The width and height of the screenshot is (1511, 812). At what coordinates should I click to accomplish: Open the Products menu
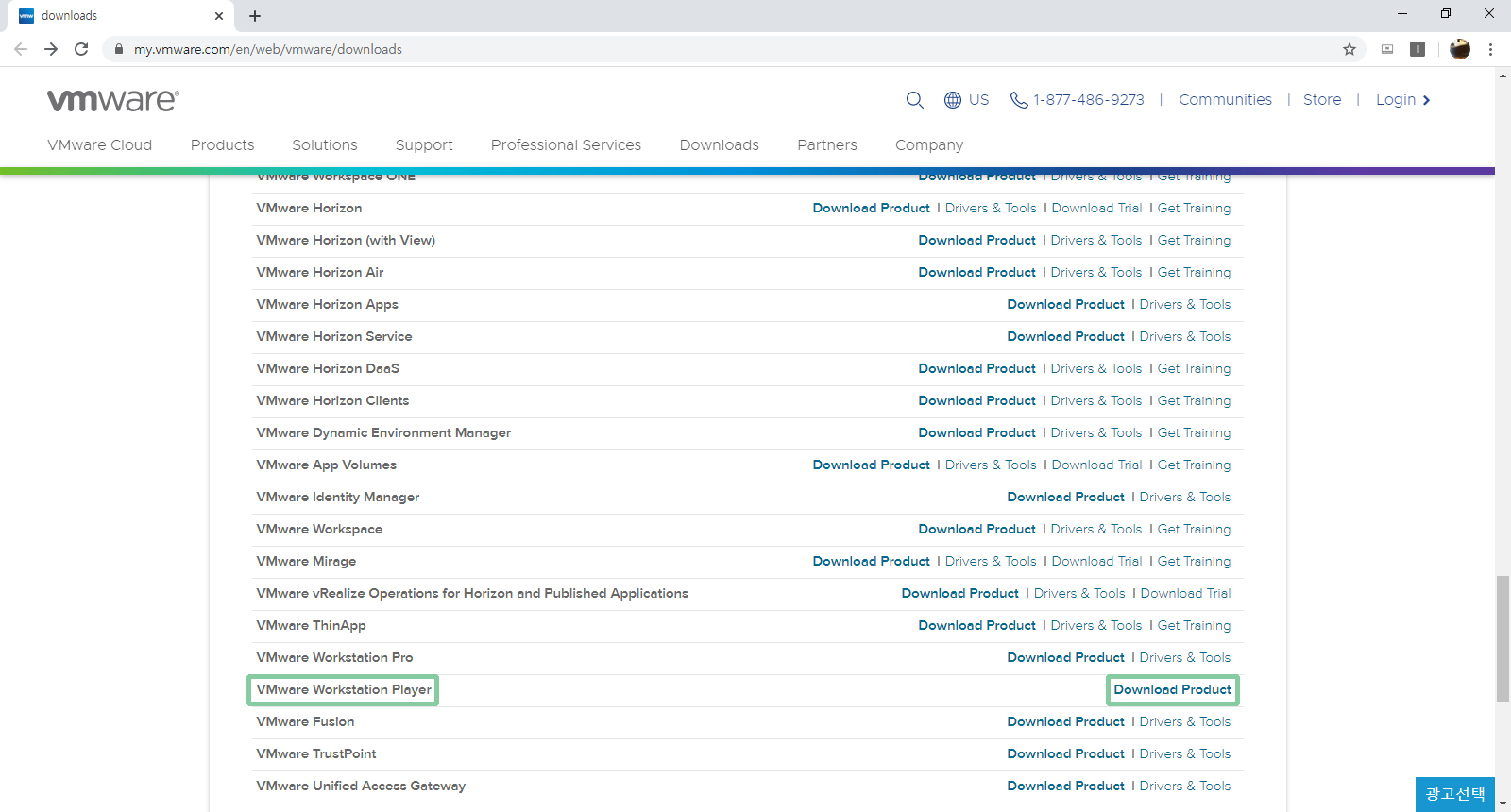pyautogui.click(x=222, y=144)
